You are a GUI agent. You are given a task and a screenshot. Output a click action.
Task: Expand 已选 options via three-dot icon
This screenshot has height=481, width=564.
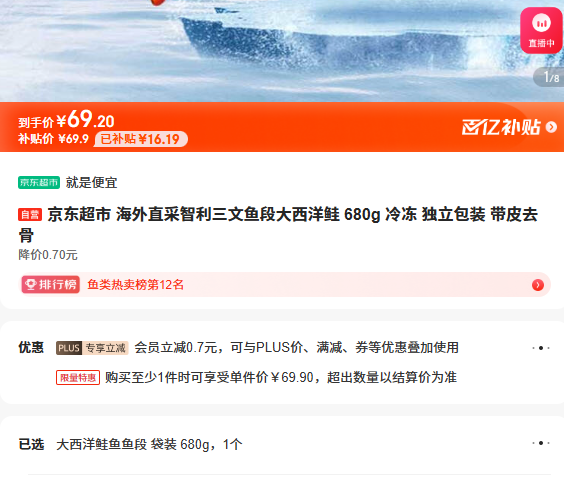[x=541, y=443]
